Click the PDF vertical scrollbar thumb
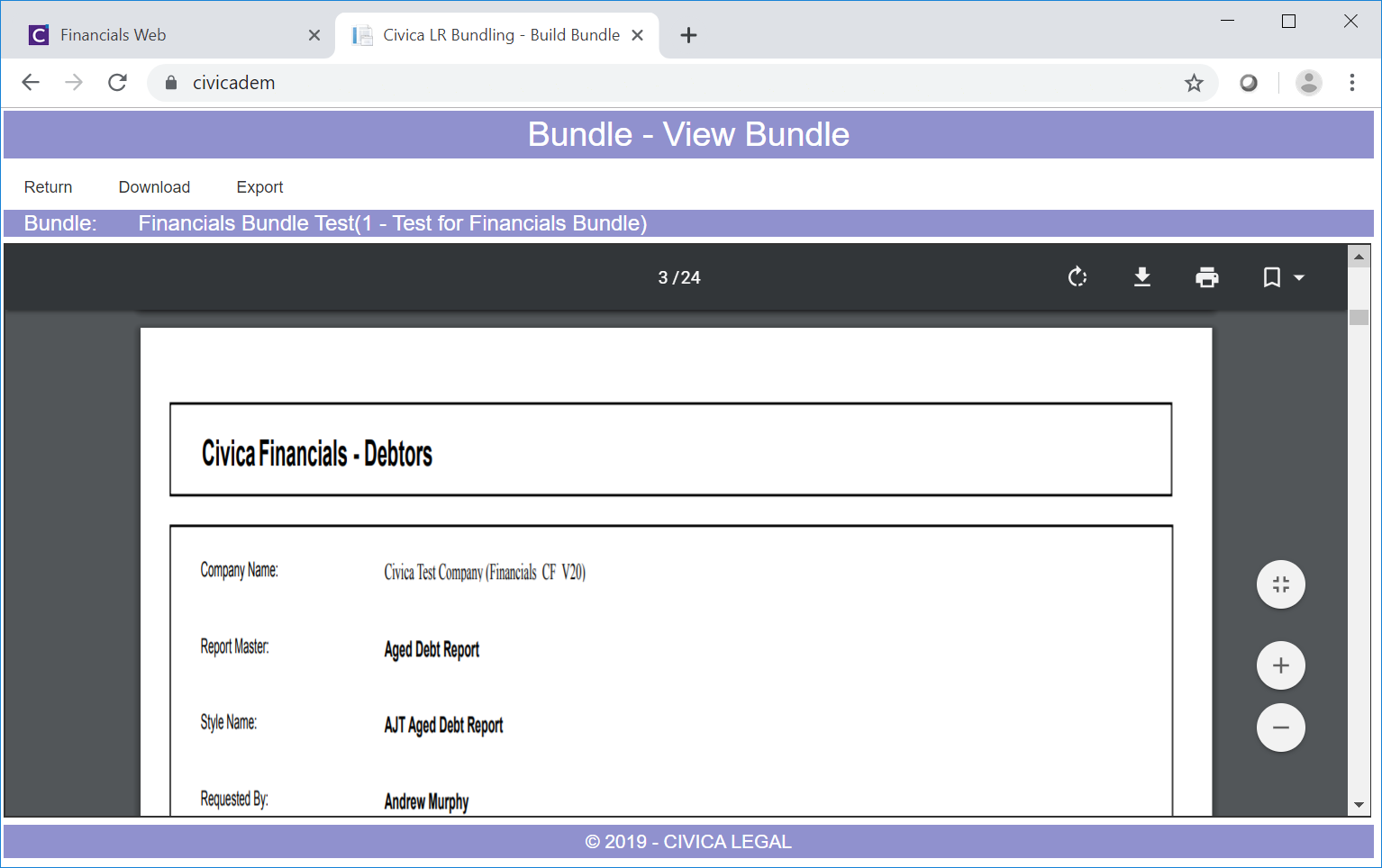 point(1359,317)
